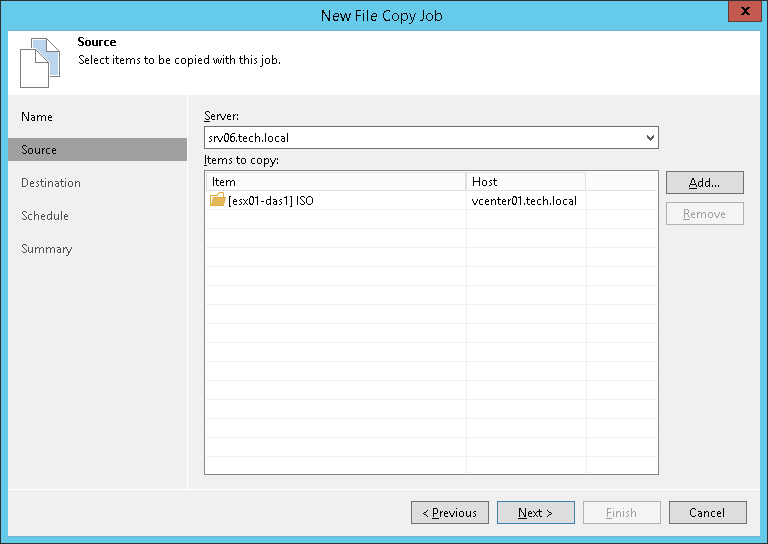Click the folder icon beside [esx01-das1] ISO
768x544 pixels.
tap(217, 200)
